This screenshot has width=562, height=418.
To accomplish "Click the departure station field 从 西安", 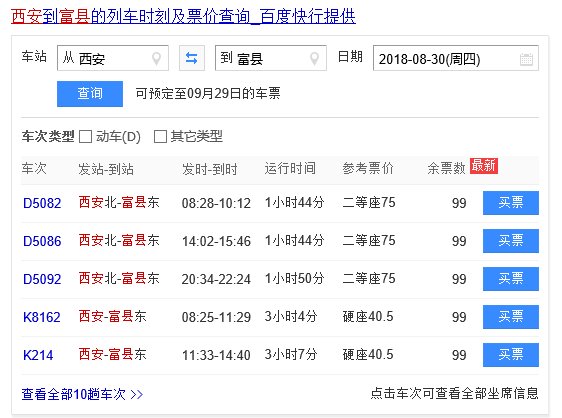I will pyautogui.click(x=113, y=58).
